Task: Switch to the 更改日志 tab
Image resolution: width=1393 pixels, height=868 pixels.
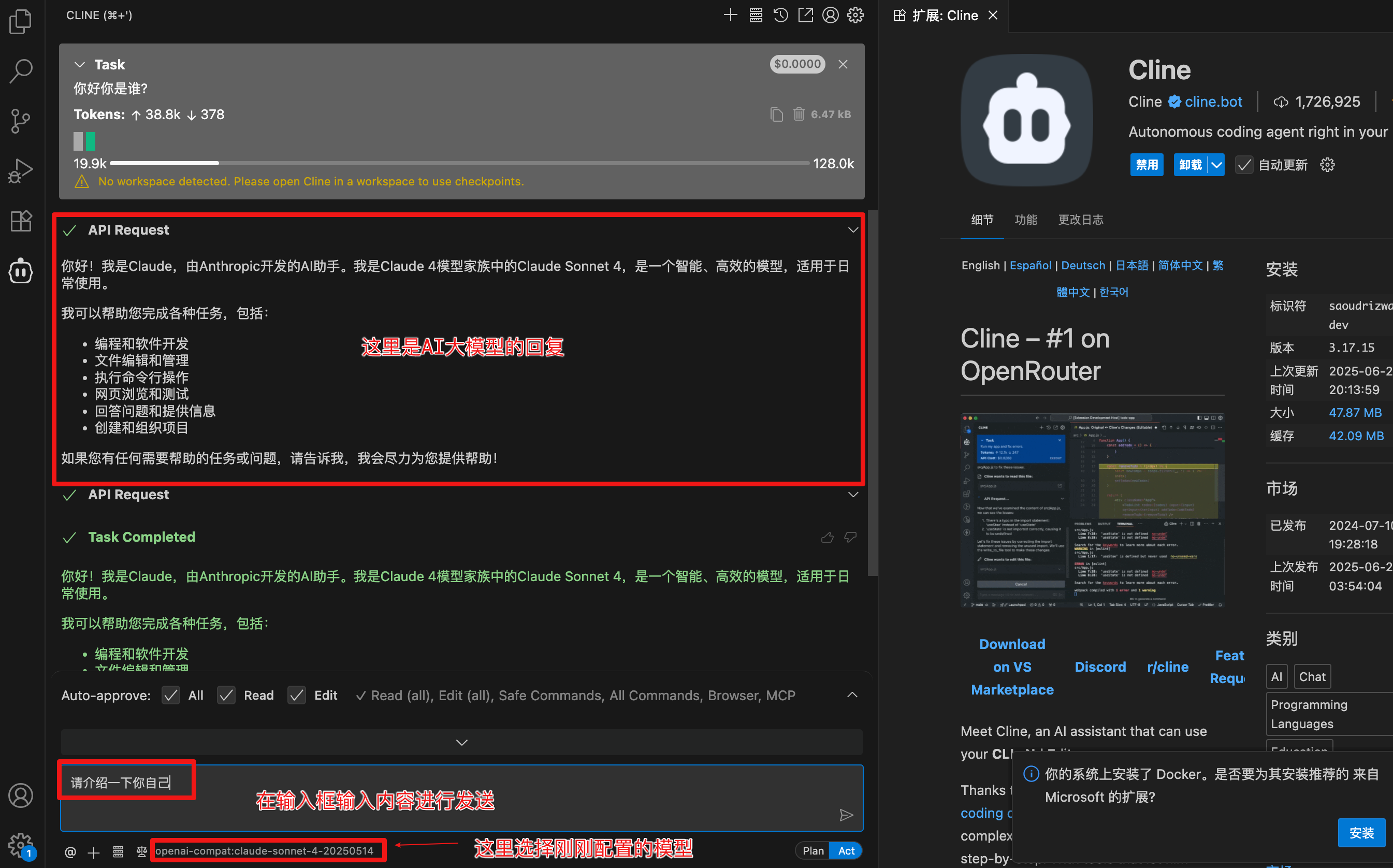Action: 1081,219
